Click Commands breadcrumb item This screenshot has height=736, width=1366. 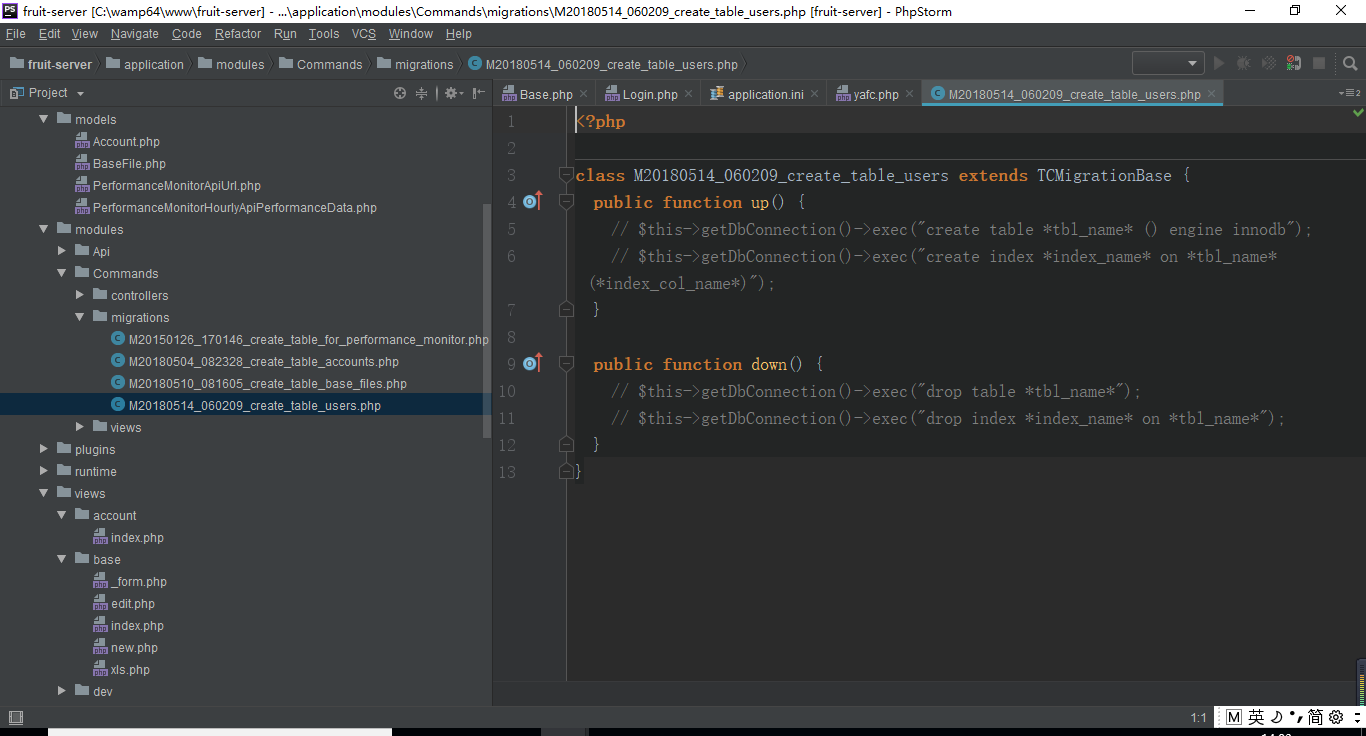[x=320, y=64]
